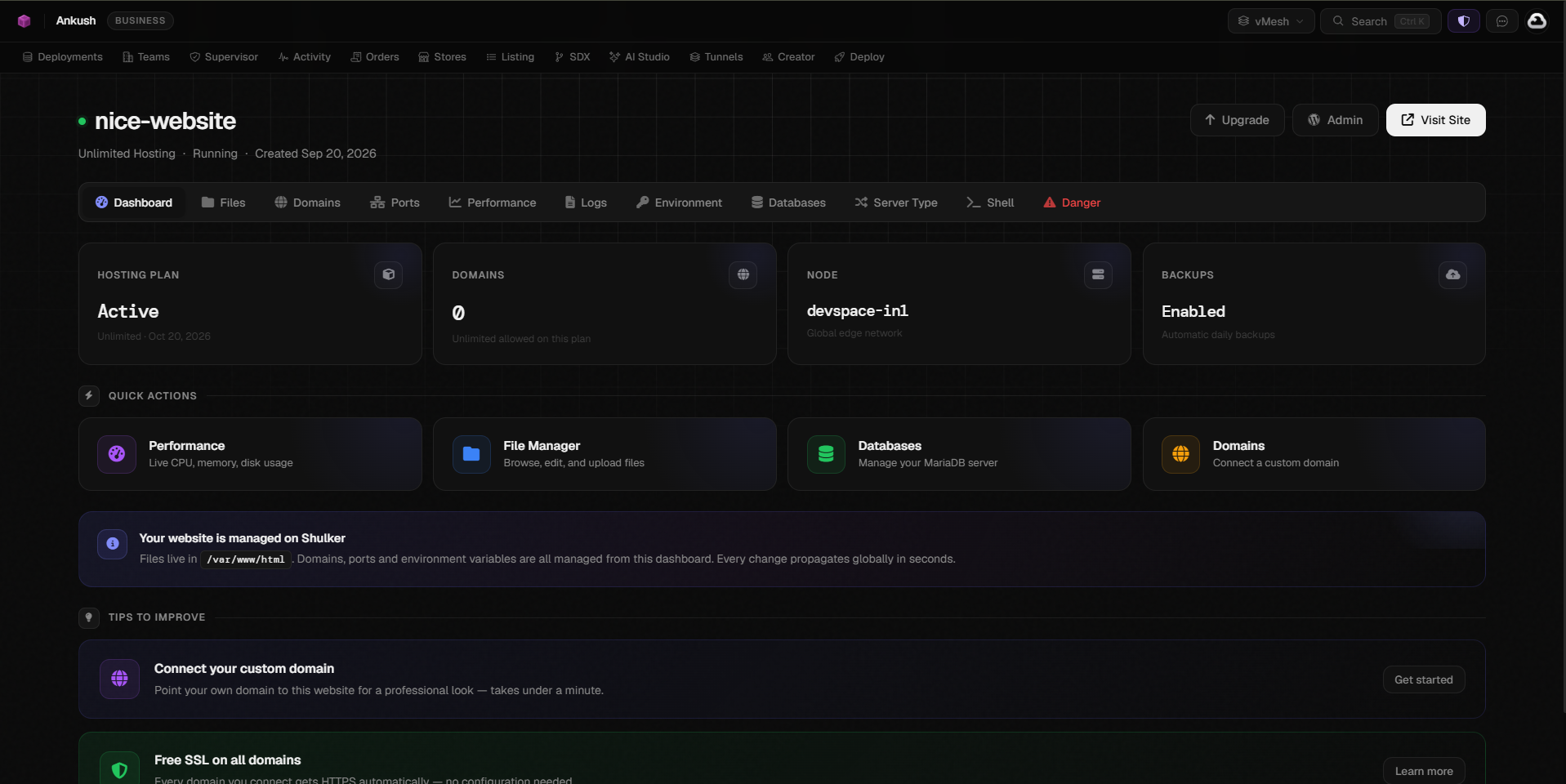Open the Server Type tab
Screen dimensions: 1566x784
[896, 203]
